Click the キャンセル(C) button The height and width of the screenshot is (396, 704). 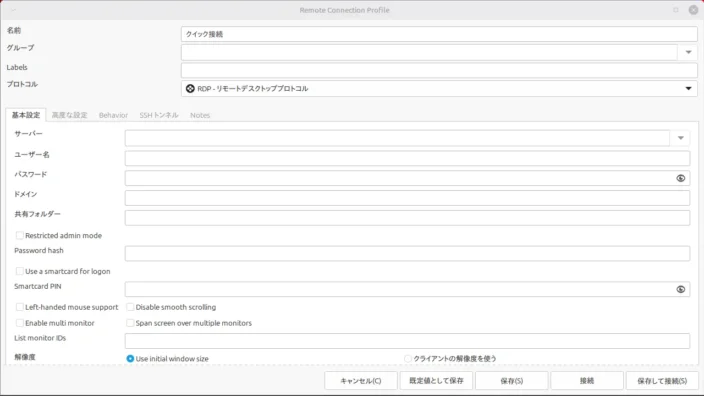point(361,381)
